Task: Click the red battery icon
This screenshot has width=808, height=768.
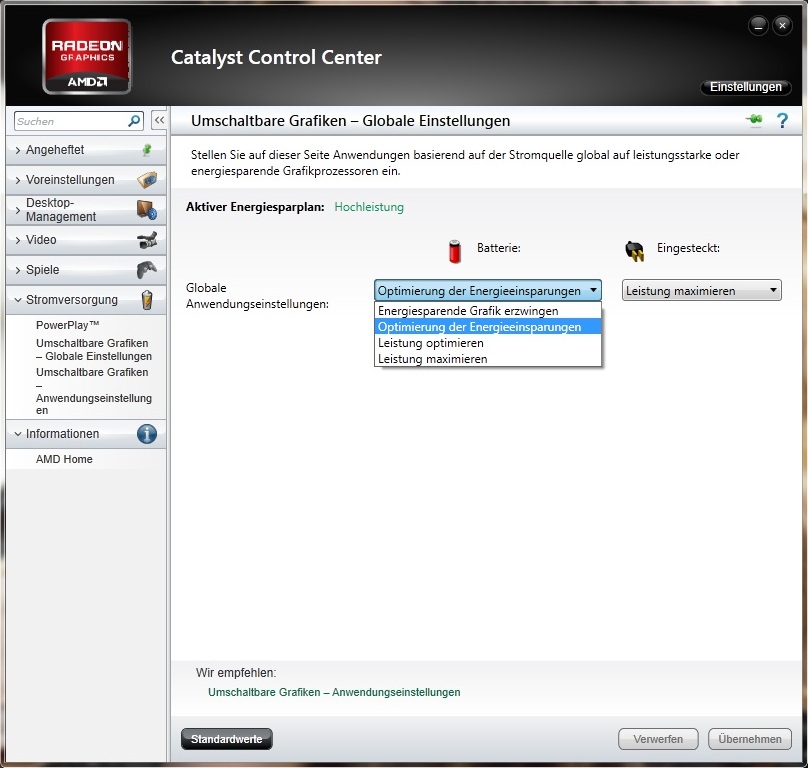Action: click(x=454, y=252)
